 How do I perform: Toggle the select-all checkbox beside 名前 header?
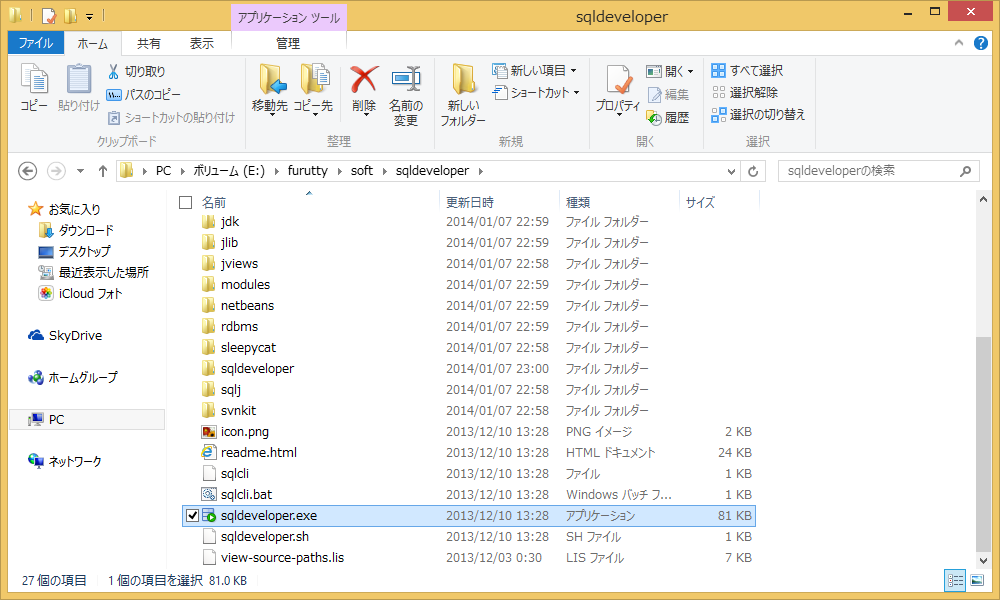click(x=186, y=202)
